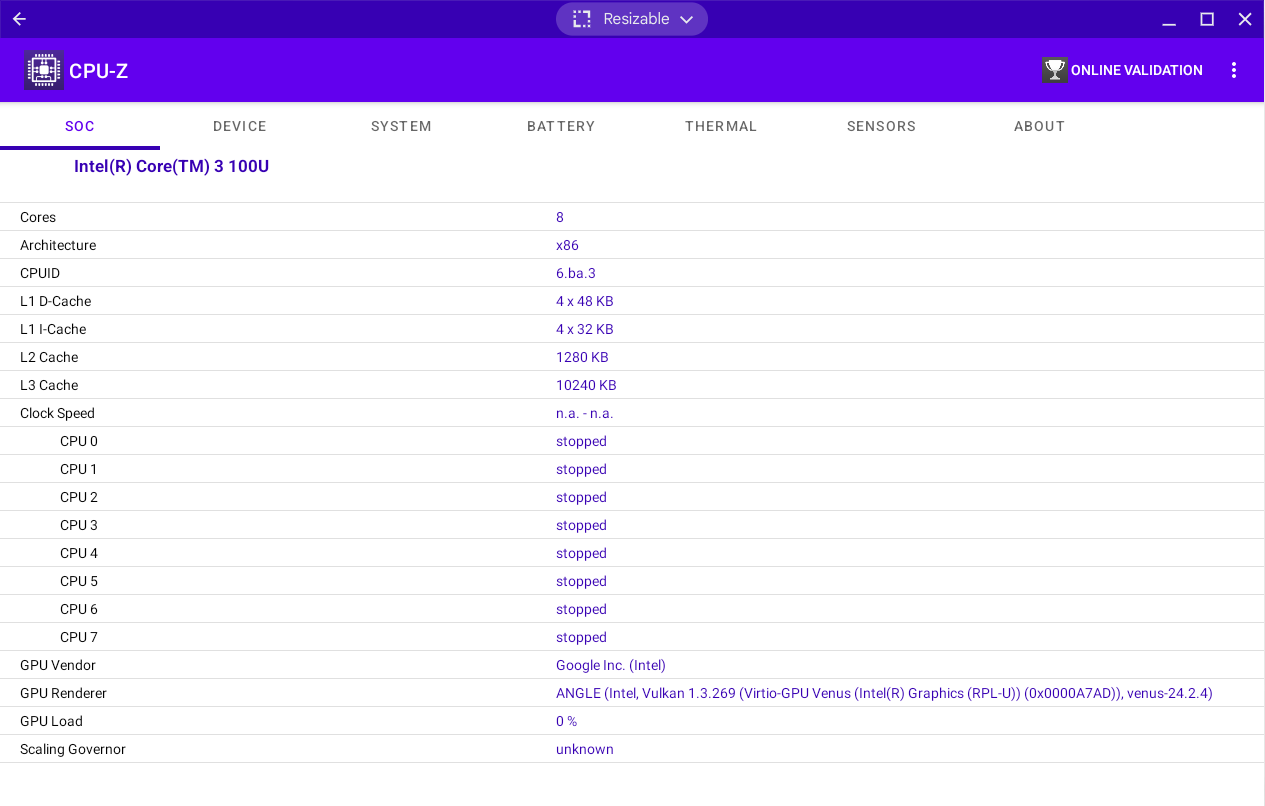The height and width of the screenshot is (806, 1265).
Task: Click the CPU 3 stopped status
Action: click(x=581, y=525)
